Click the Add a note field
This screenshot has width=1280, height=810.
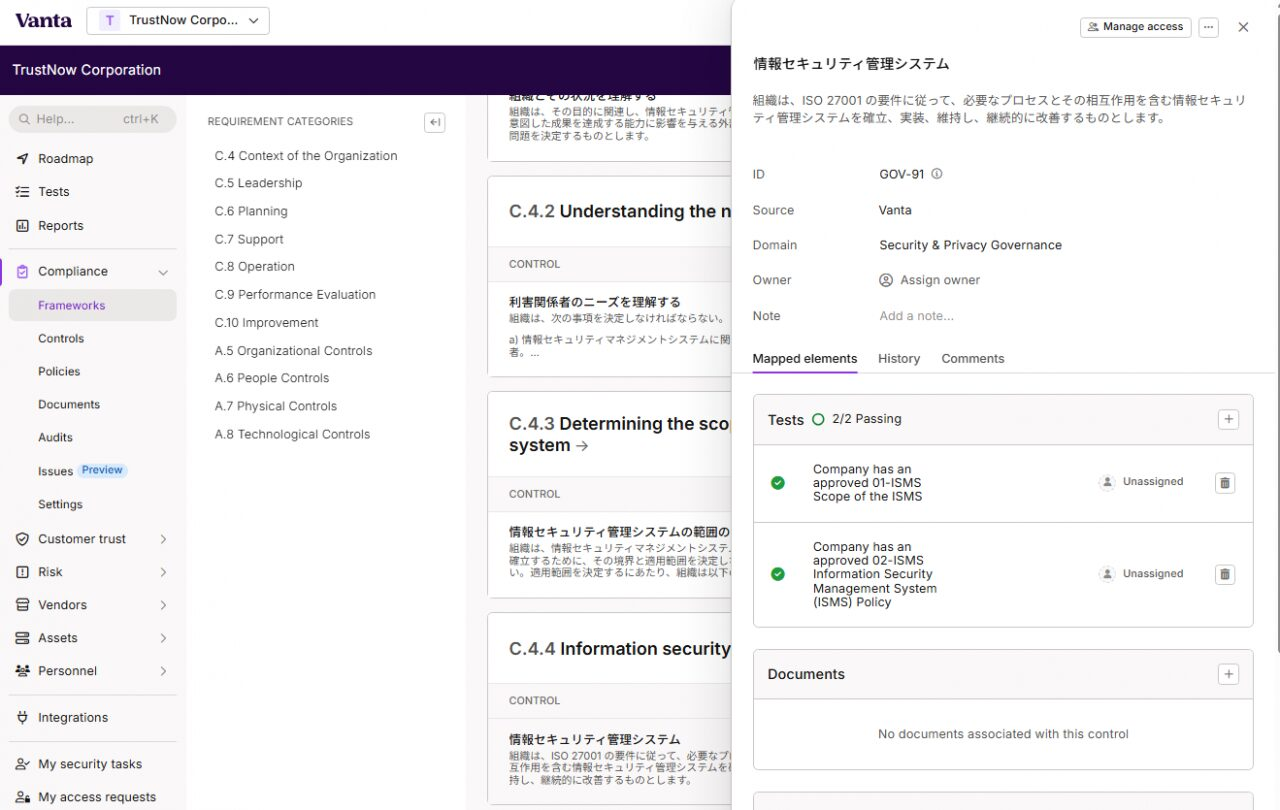(917, 316)
